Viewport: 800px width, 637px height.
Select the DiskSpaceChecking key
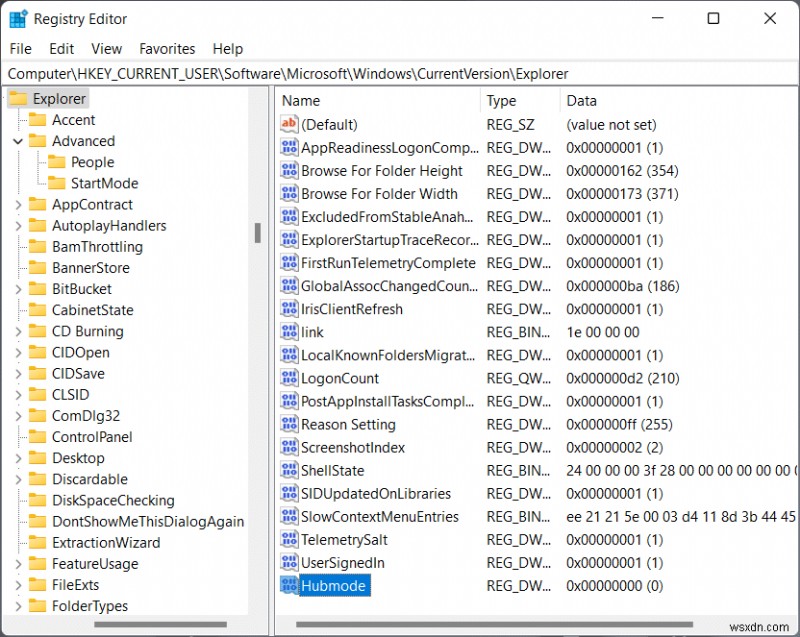pos(113,500)
